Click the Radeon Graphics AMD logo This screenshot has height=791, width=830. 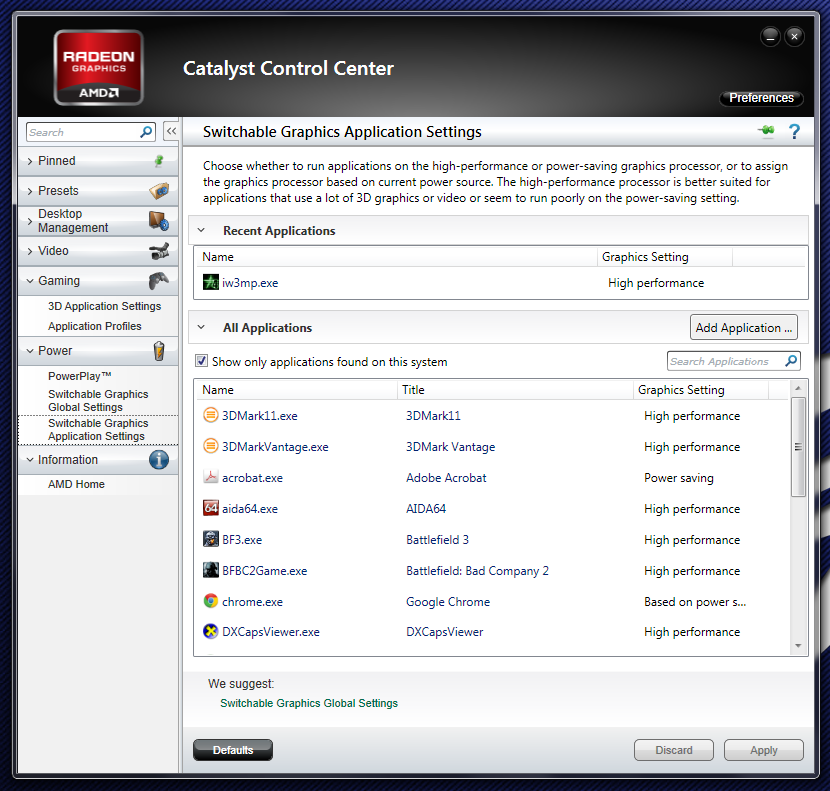click(x=98, y=68)
